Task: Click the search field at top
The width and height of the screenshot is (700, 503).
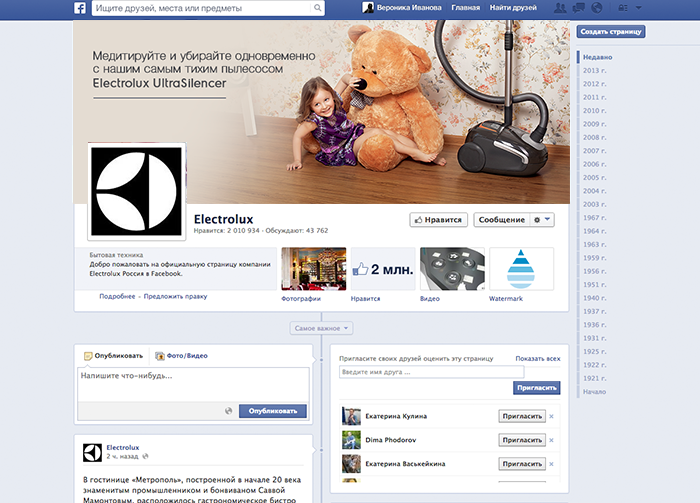Action: click(x=202, y=8)
